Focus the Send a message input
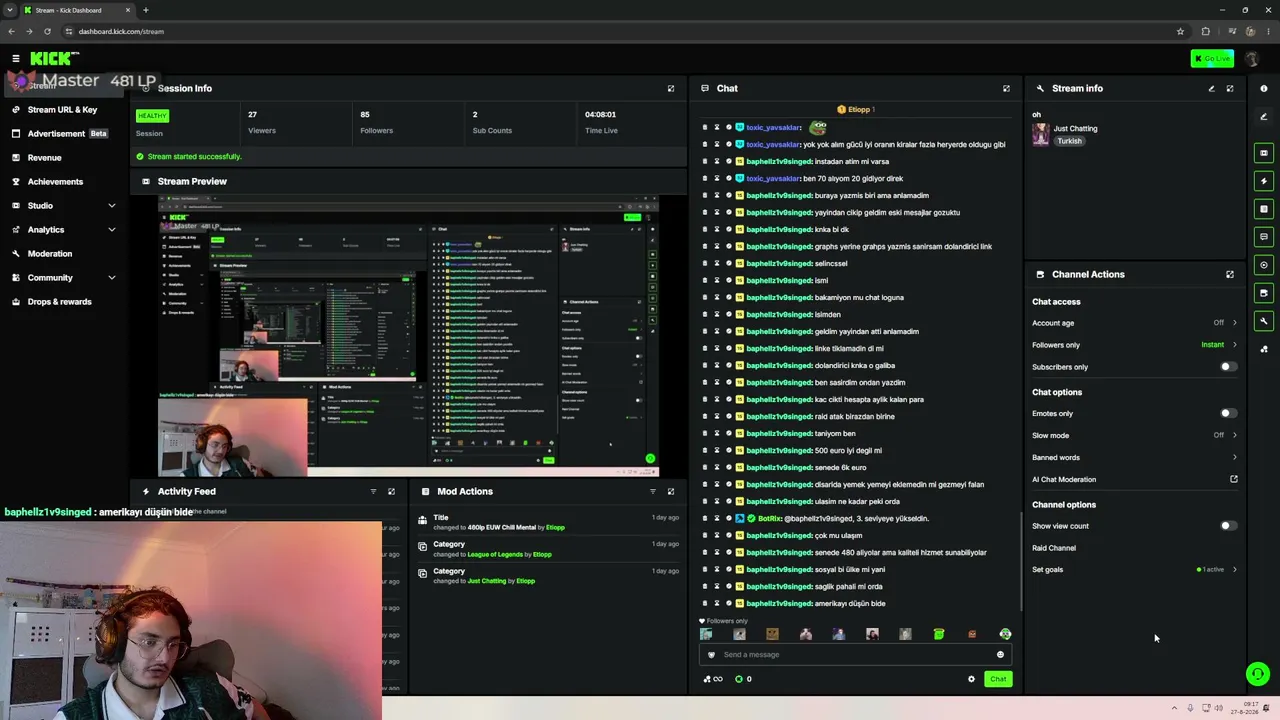This screenshot has width=1280, height=720. [x=855, y=655]
